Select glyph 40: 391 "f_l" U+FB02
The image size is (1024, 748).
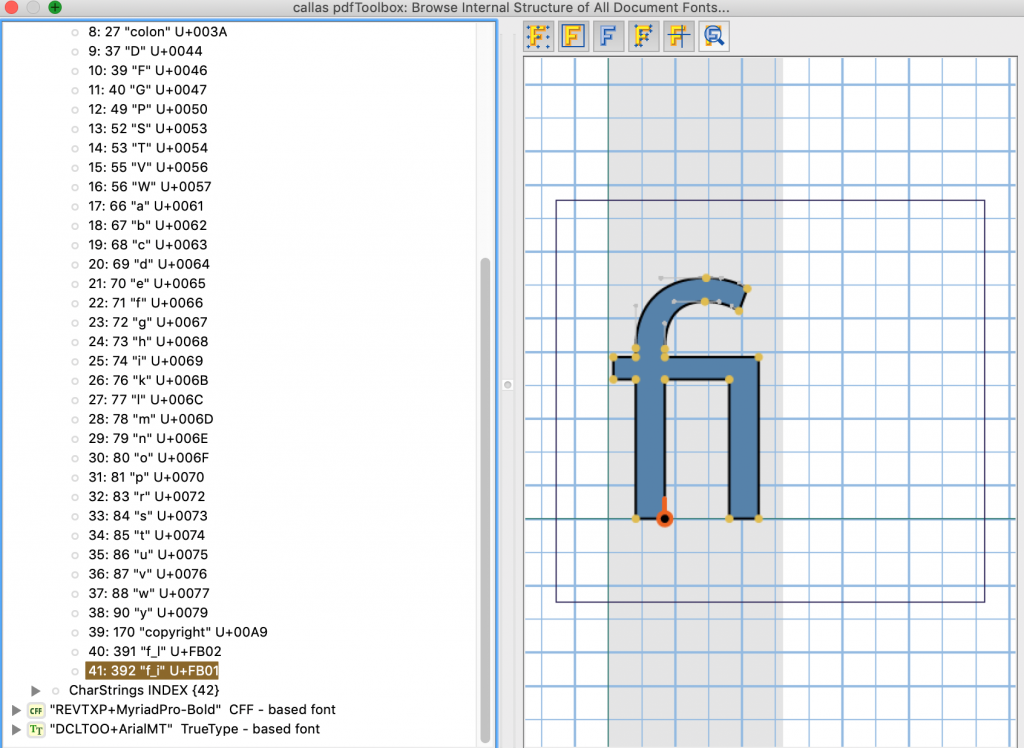point(153,652)
